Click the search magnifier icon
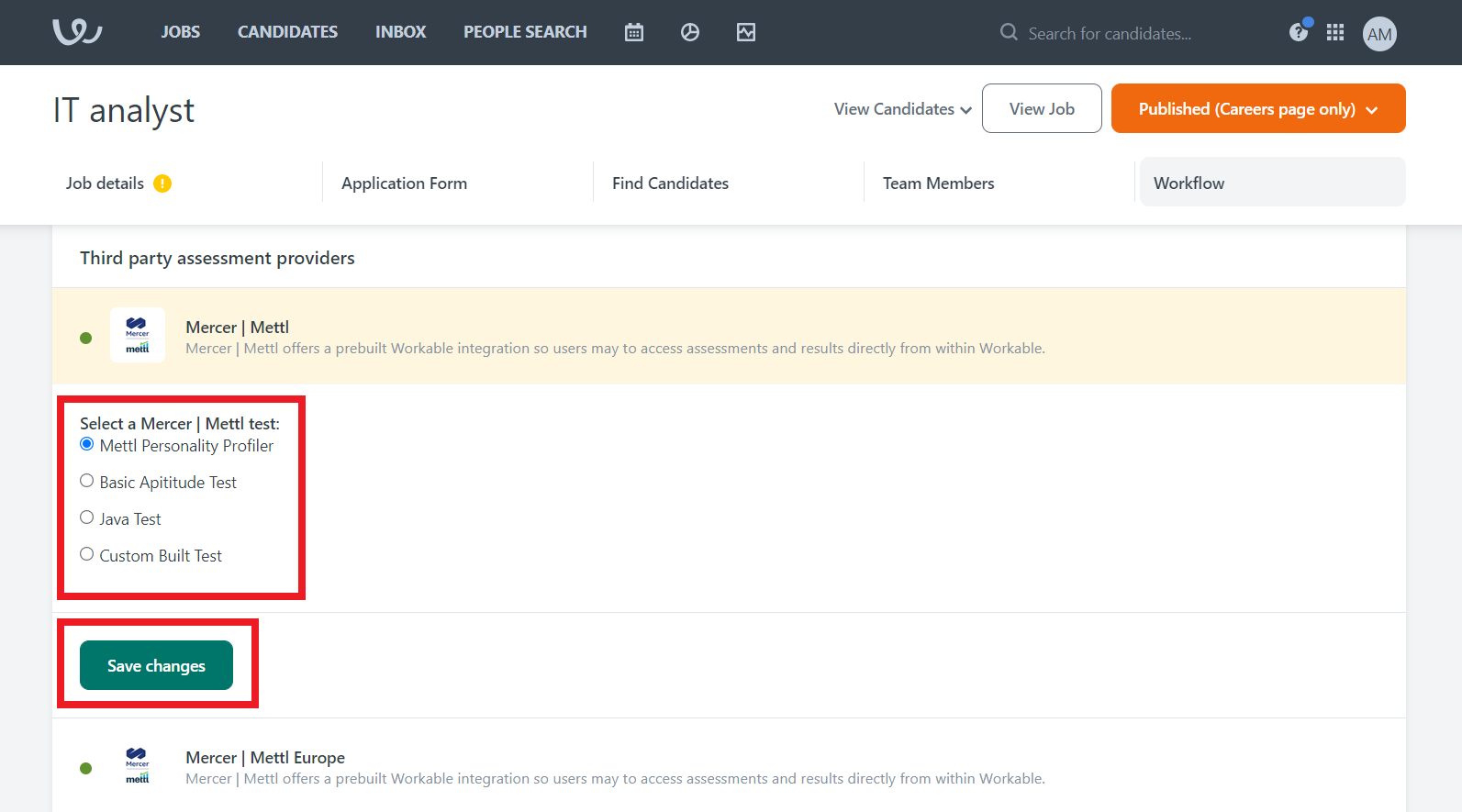The height and width of the screenshot is (812, 1462). click(x=1009, y=32)
